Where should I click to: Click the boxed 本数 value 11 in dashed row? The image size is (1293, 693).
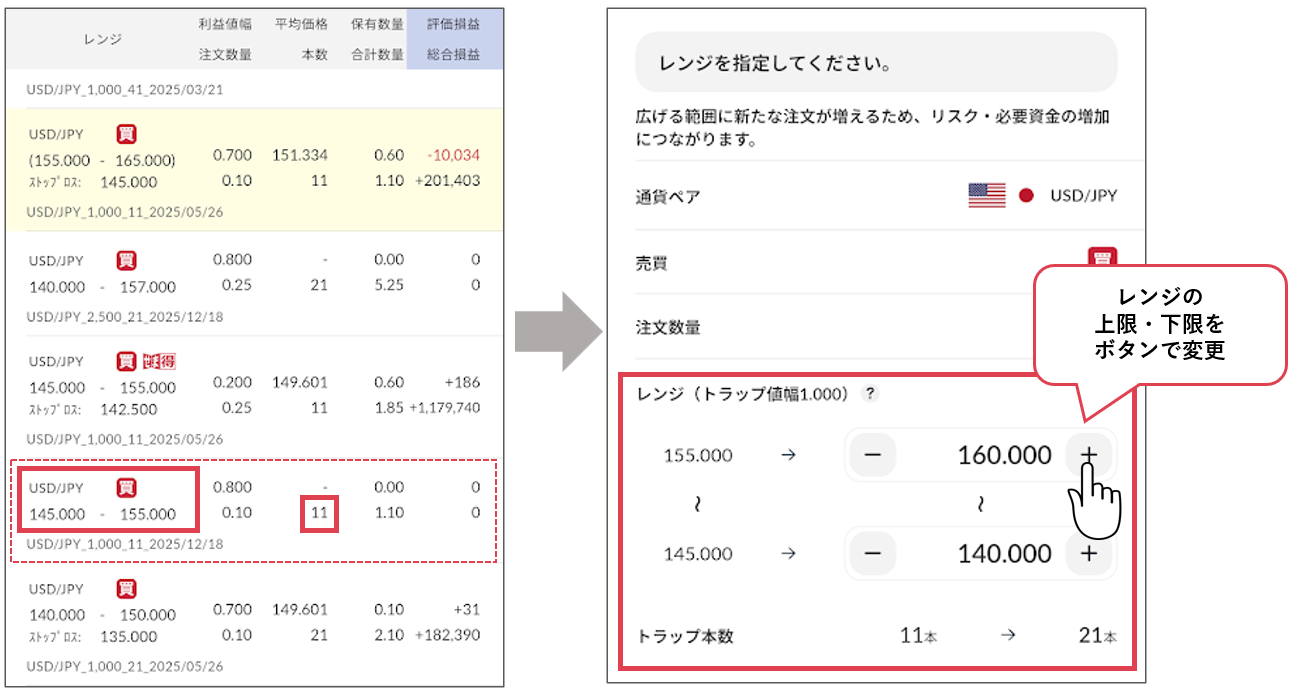(320, 514)
